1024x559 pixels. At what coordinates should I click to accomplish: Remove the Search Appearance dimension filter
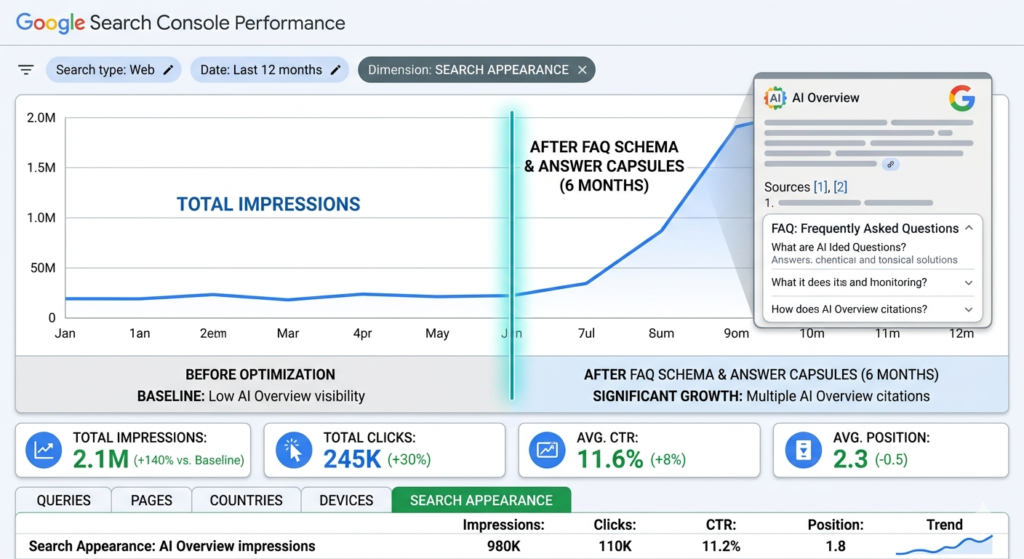pos(582,70)
